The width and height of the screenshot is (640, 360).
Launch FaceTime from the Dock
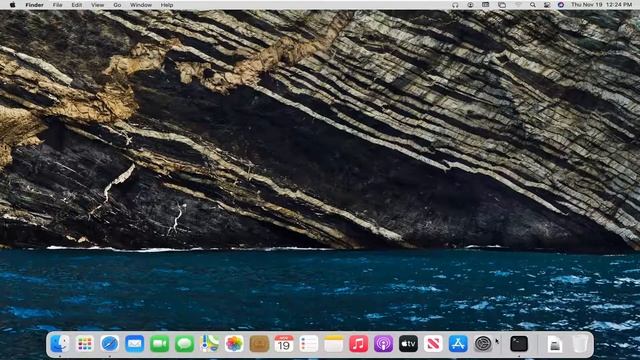160,344
